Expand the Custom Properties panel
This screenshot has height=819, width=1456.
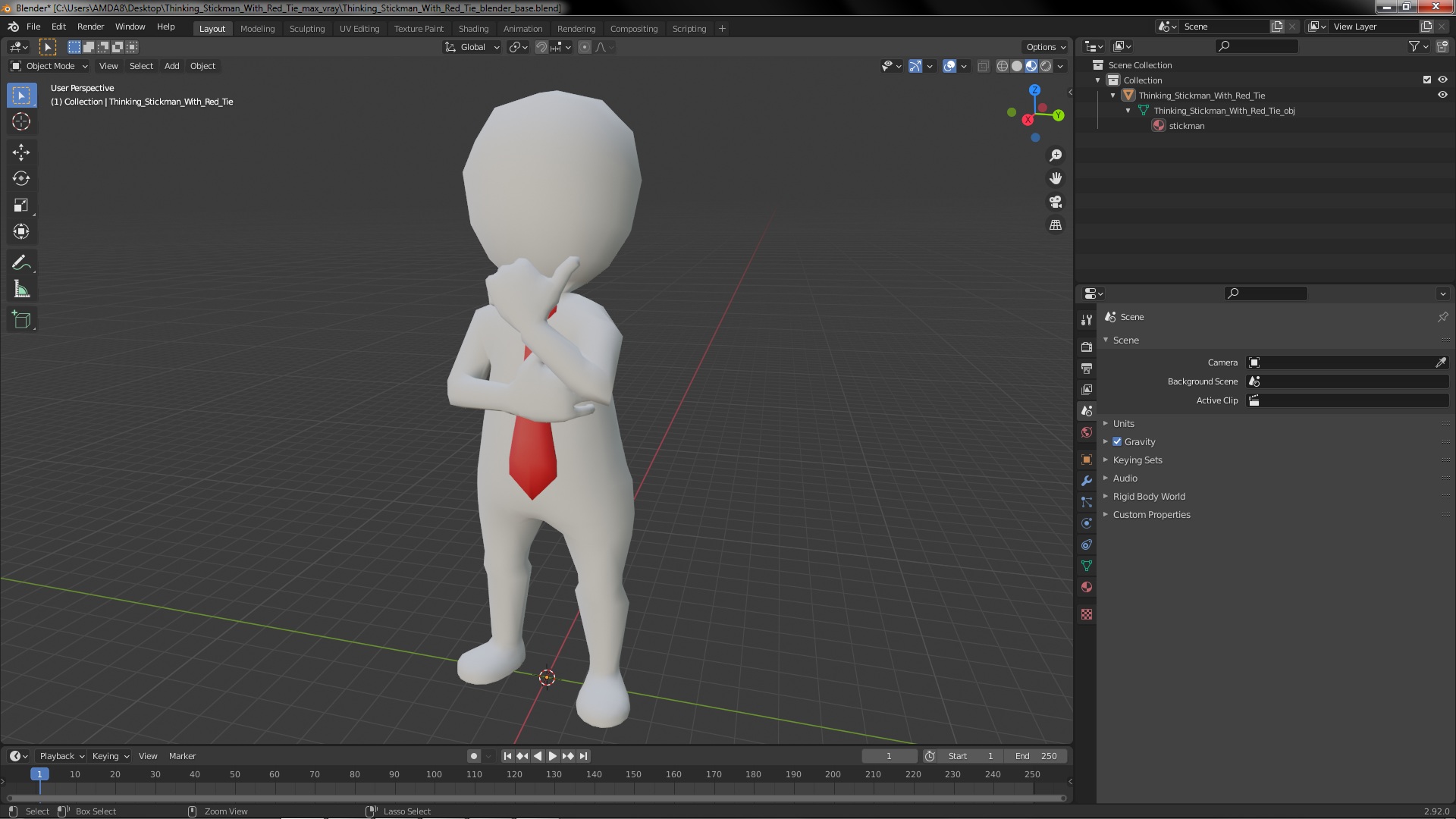pyautogui.click(x=1151, y=514)
